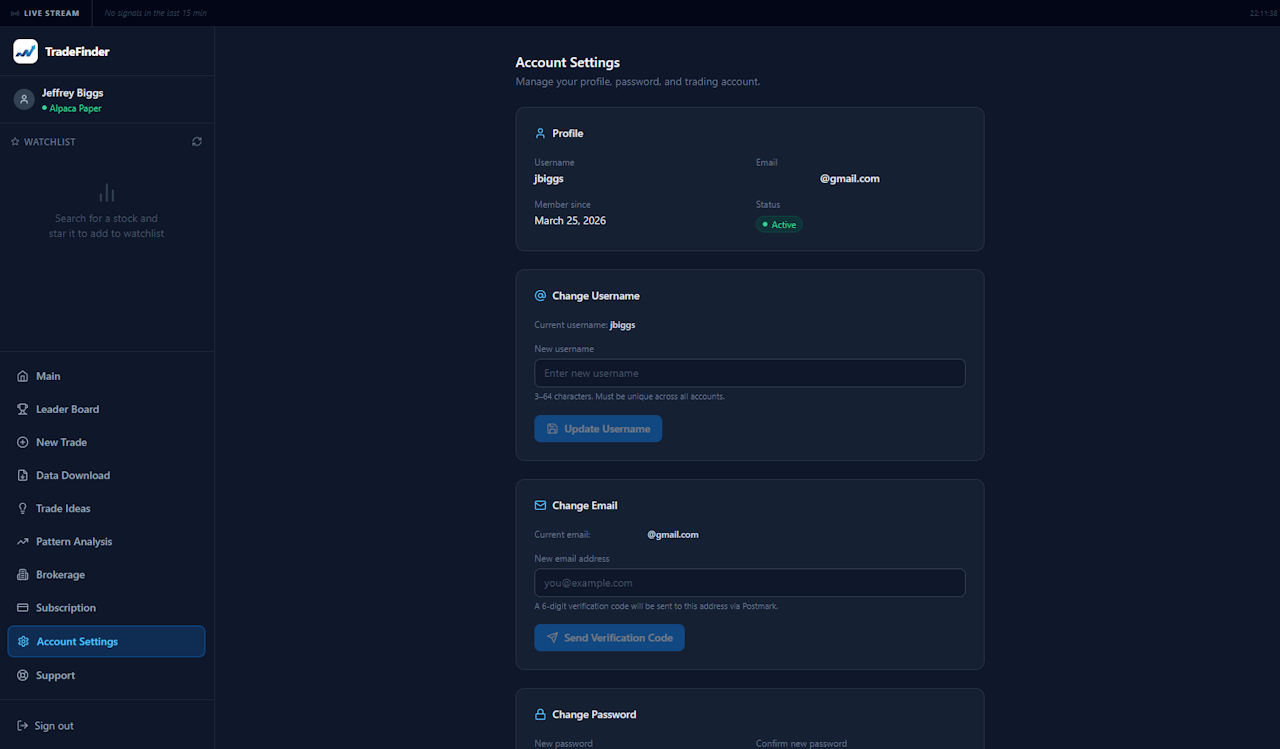Click the 'Manage your profile, password' subtitle

[638, 82]
